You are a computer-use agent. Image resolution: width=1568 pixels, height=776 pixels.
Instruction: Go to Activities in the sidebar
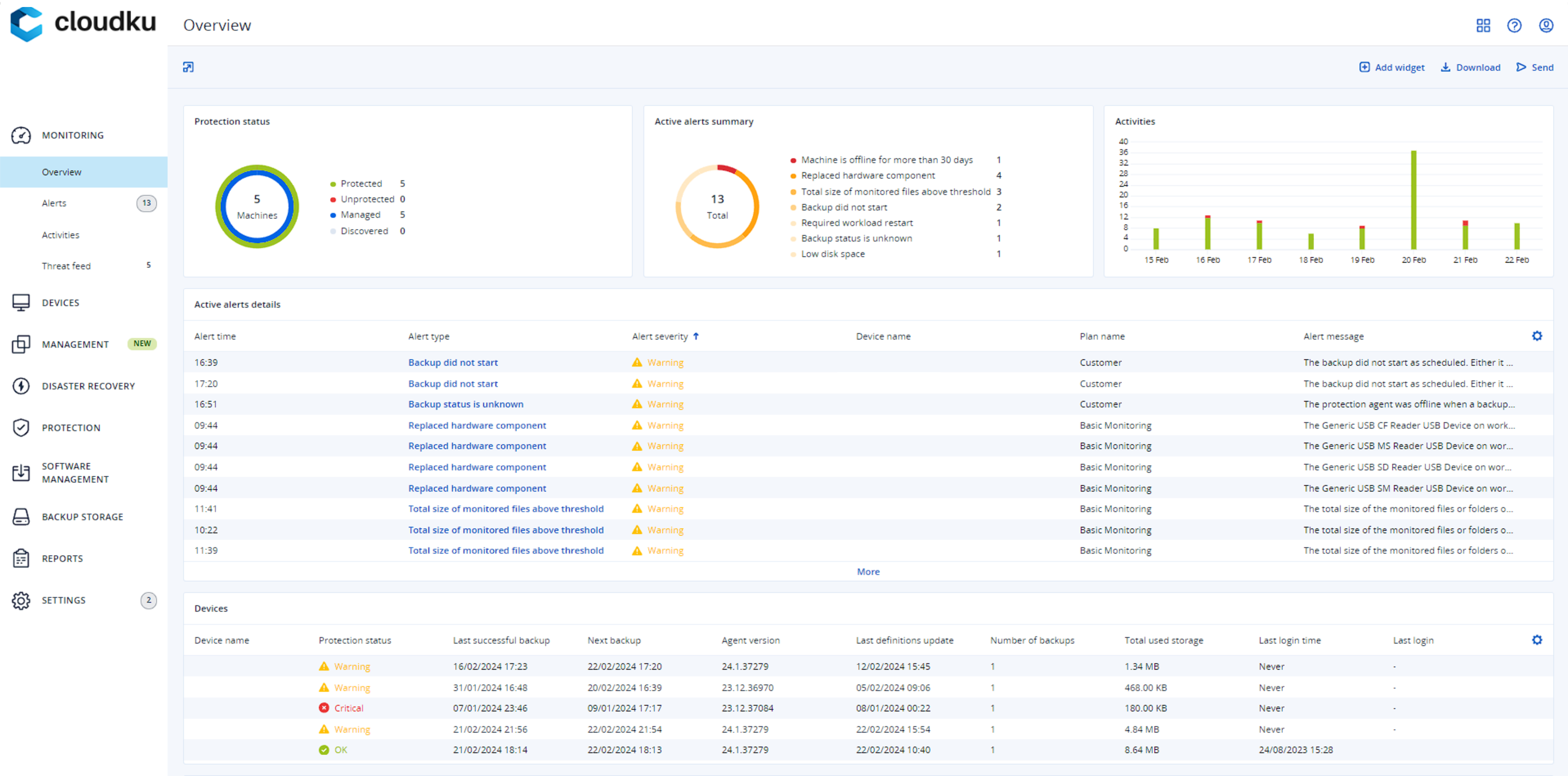click(x=60, y=235)
